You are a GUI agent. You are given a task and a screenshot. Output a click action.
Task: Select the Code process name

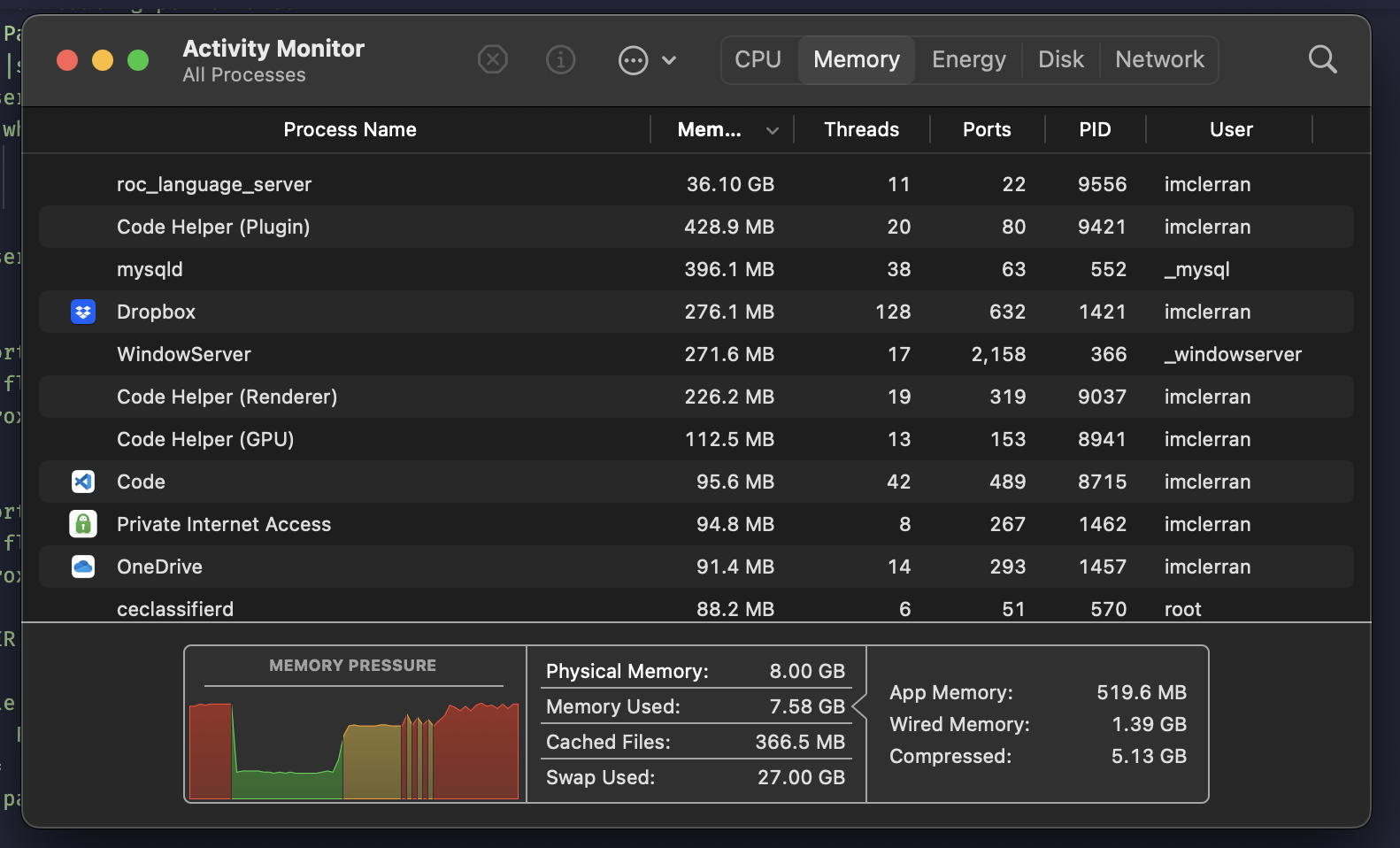coord(141,482)
